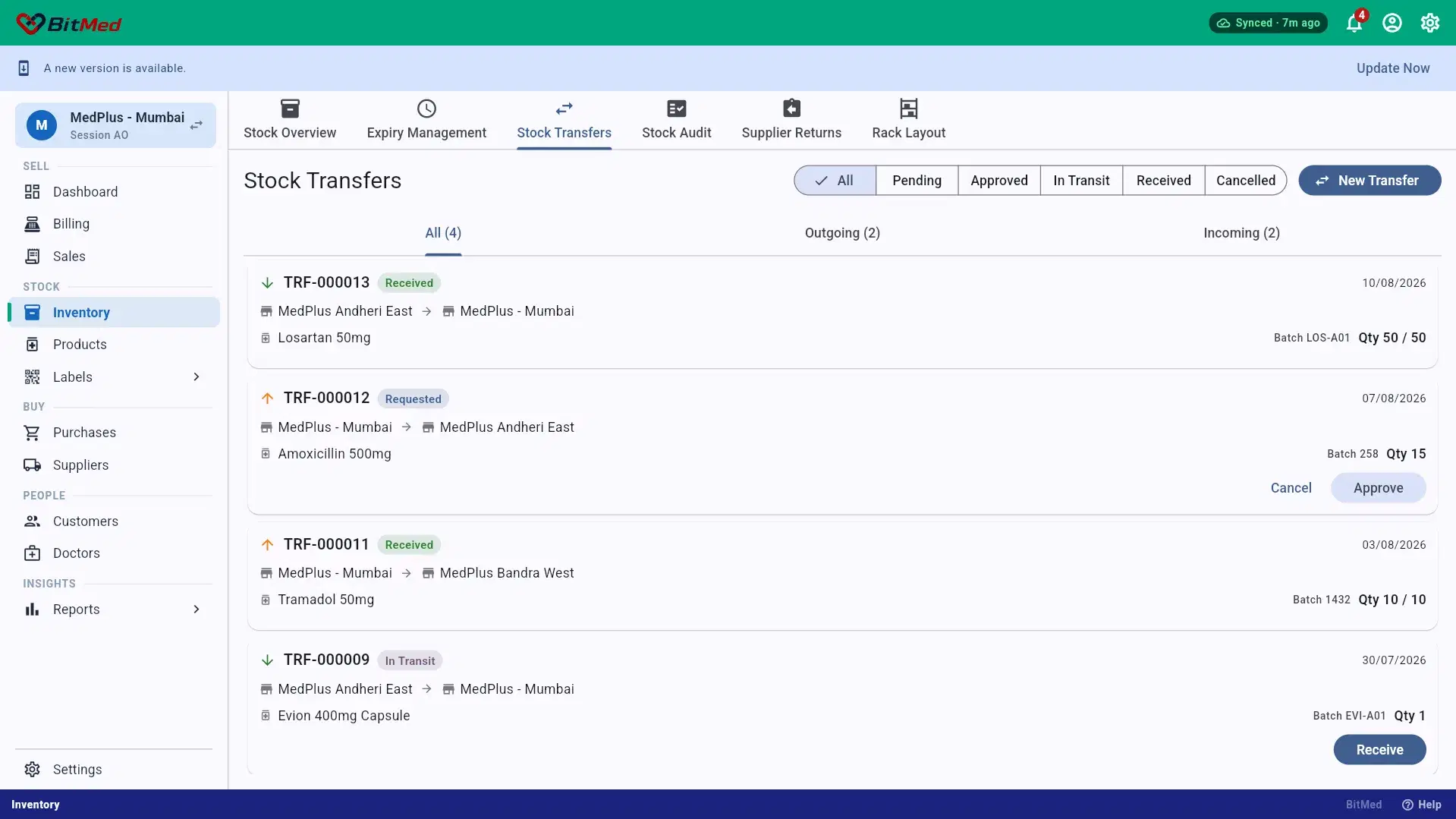Click the Labels QR code icon
The width and height of the screenshot is (1456, 819).
pos(32,377)
